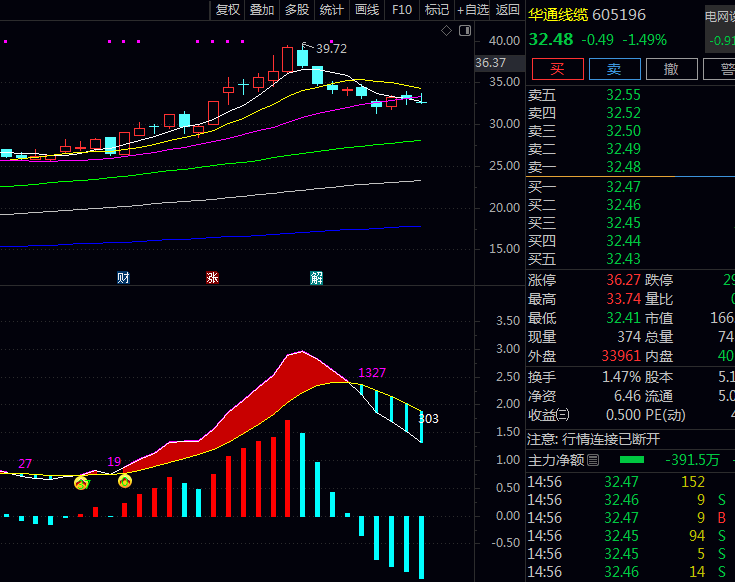The height and width of the screenshot is (582, 735).
Task: Select the 买一 price 32.47
Action: coord(623,187)
